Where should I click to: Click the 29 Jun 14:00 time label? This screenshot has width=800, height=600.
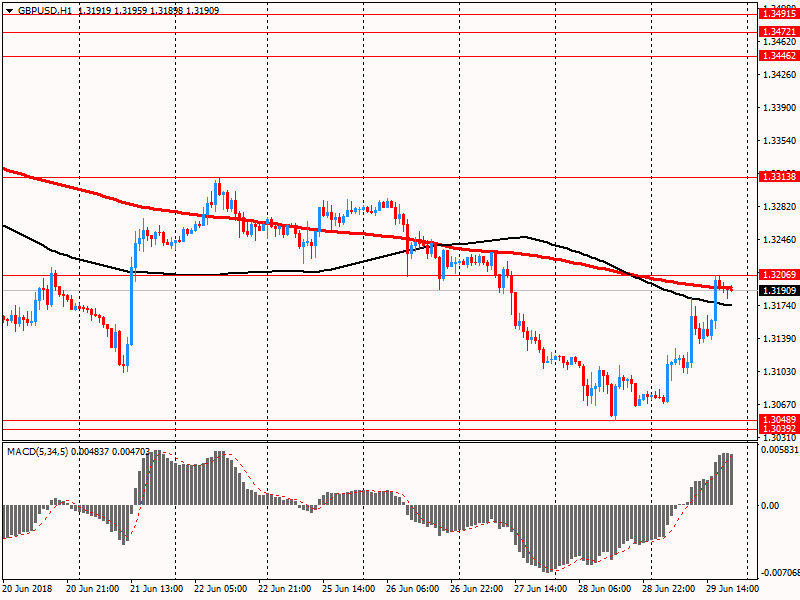(732, 588)
